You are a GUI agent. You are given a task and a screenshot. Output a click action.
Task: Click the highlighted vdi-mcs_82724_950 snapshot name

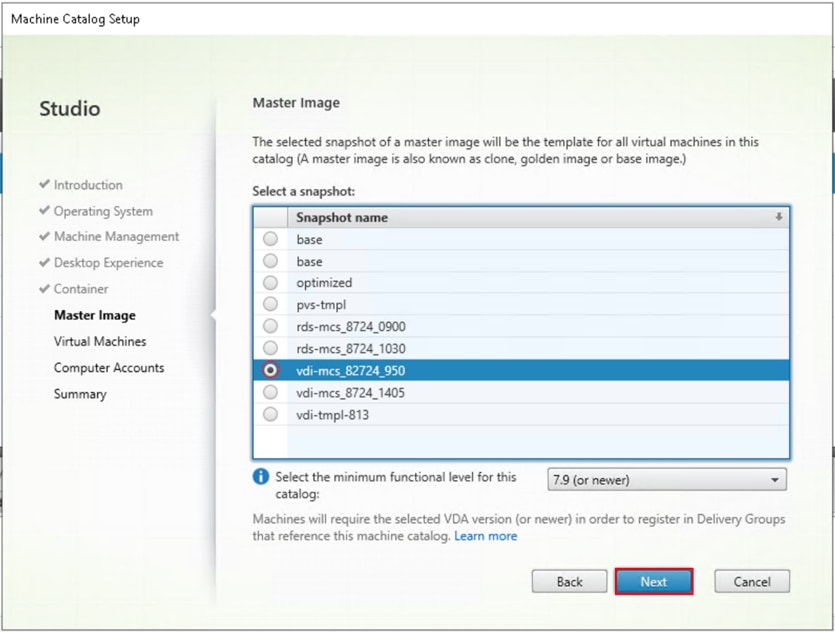pos(350,371)
